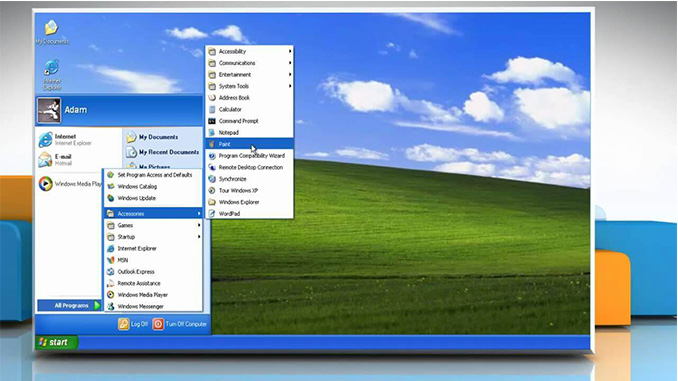Launch Calculator from Accessories

(x=249, y=109)
